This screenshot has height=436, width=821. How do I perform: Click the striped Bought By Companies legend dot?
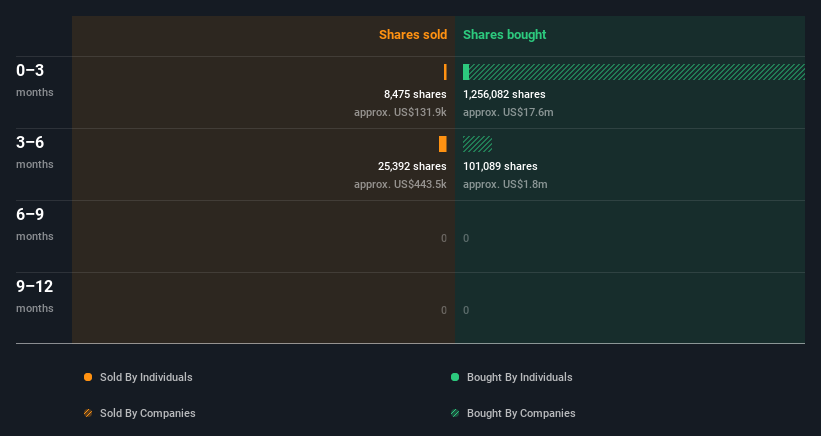455,413
